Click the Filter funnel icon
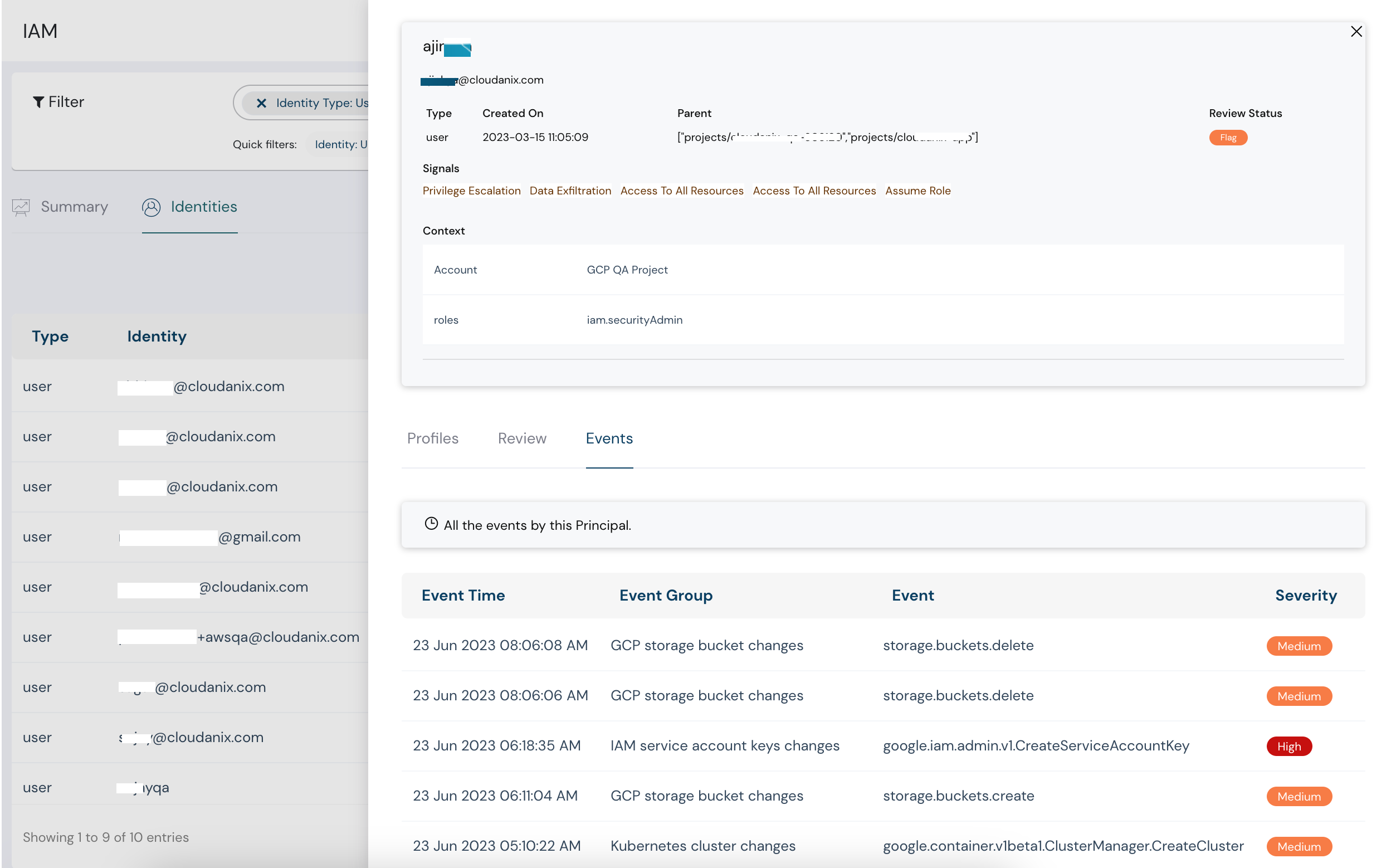 [x=39, y=101]
